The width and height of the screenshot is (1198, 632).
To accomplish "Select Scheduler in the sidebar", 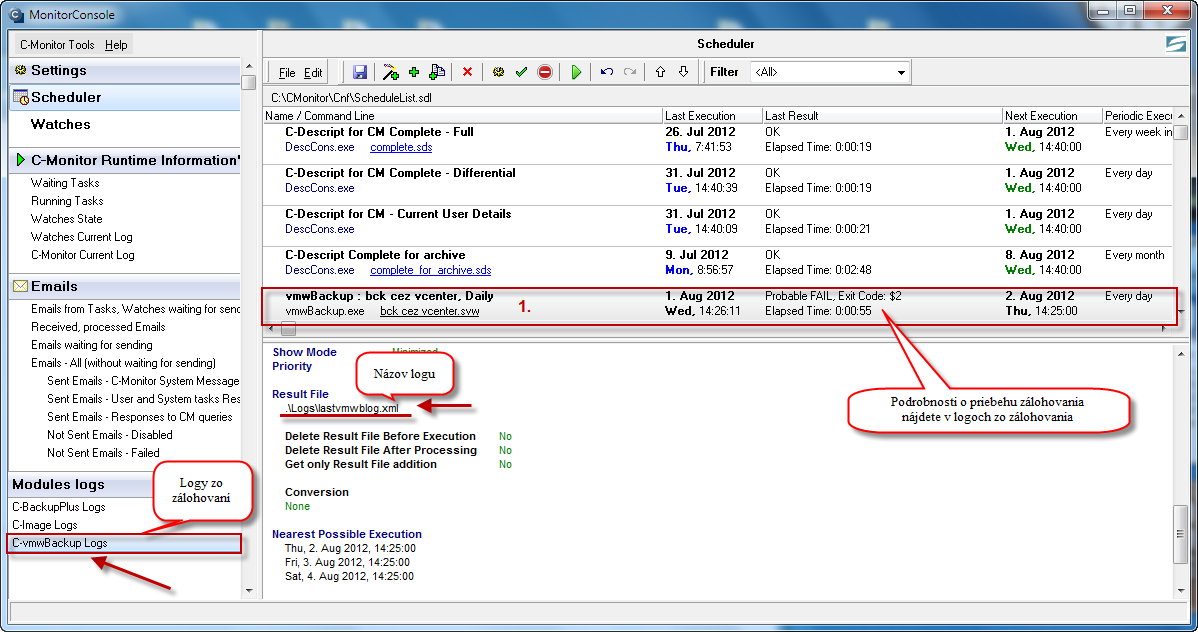I will [125, 97].
